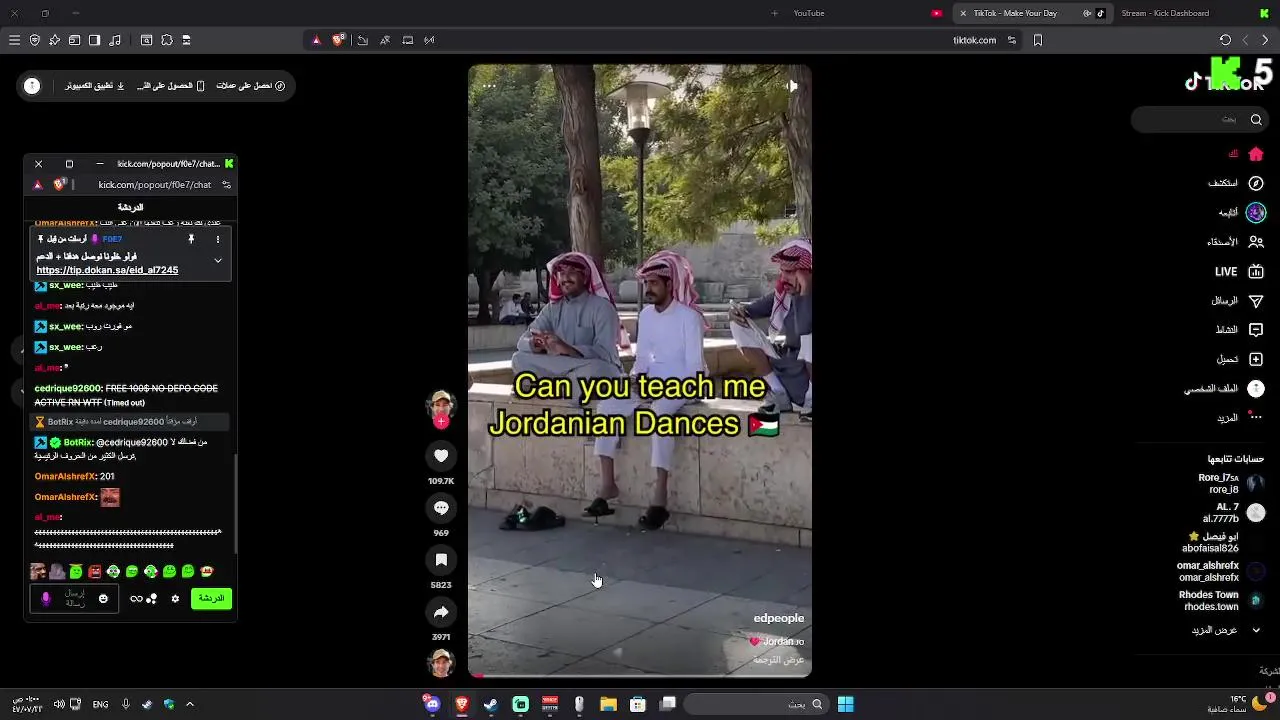Click the round arrow button in the top-left corner
The width and height of the screenshot is (1280, 720).
pos(32,86)
